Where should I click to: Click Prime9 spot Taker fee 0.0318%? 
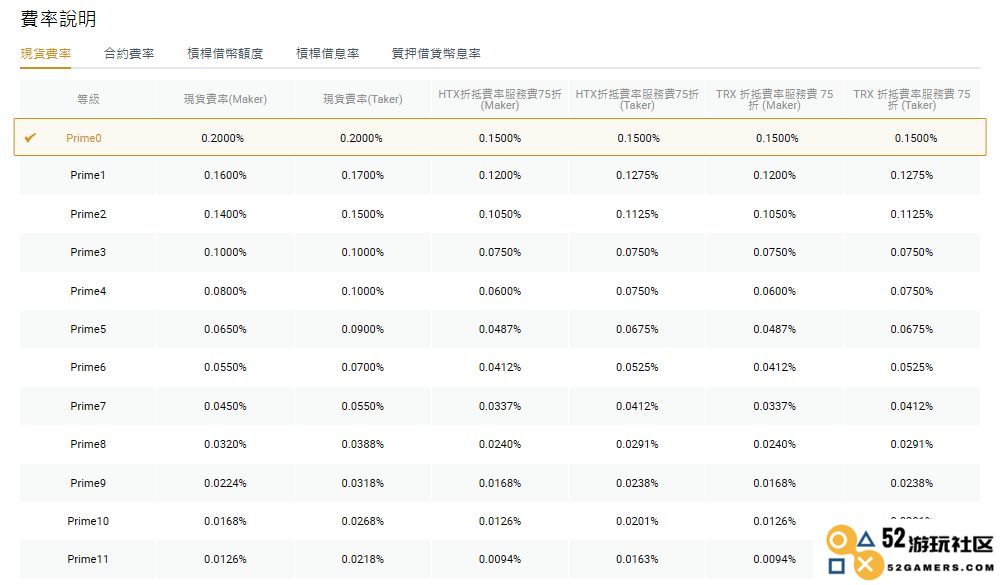(363, 483)
